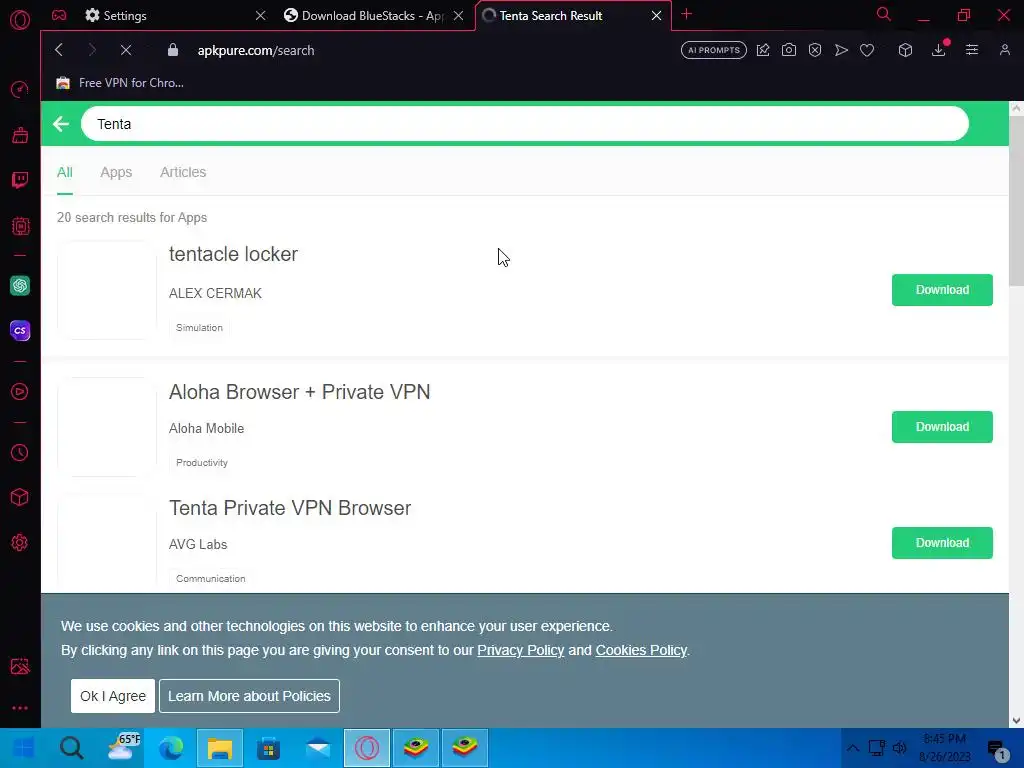Search tabs with the magnifier icon
The image size is (1024, 768).
coord(884,14)
